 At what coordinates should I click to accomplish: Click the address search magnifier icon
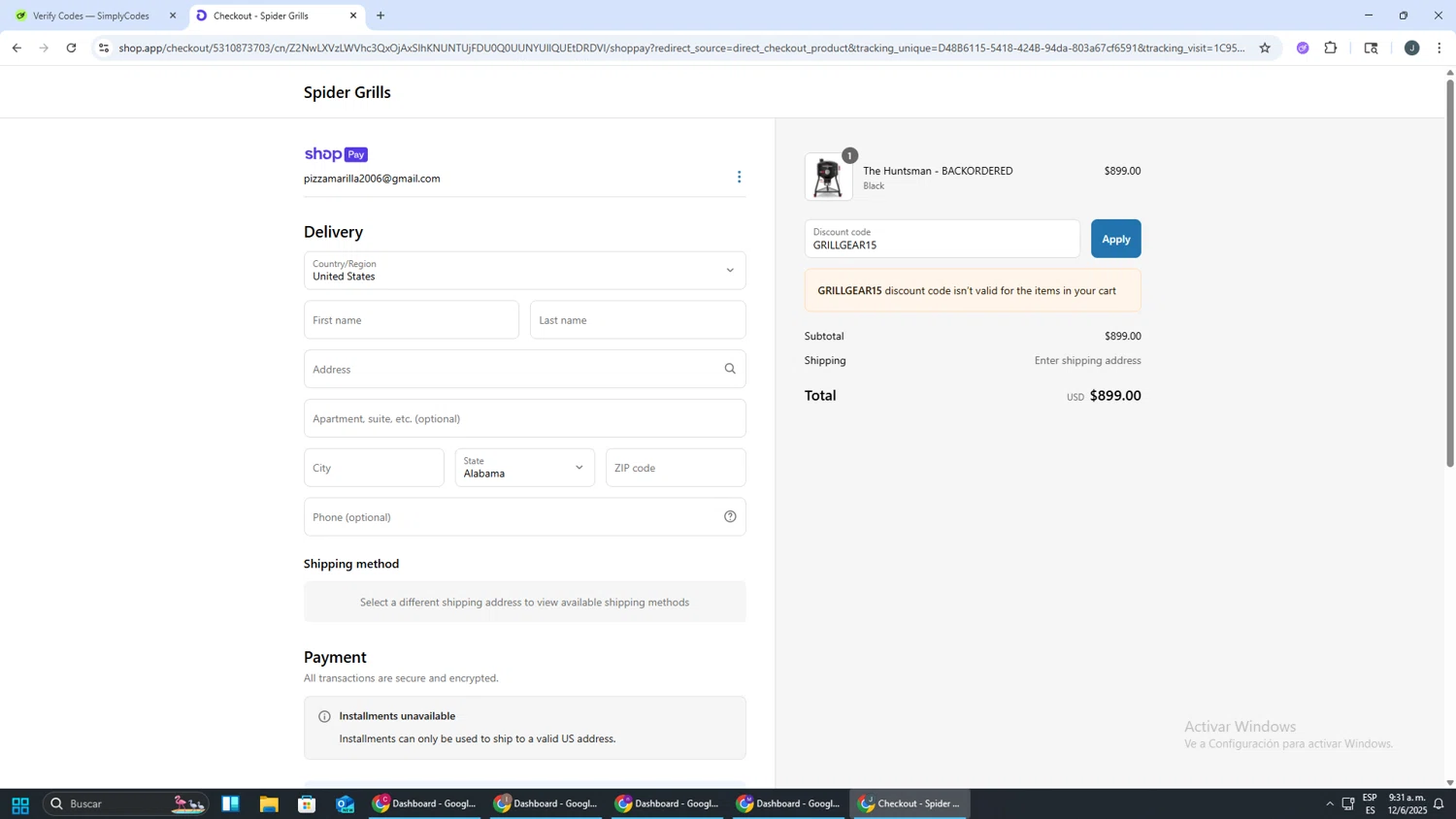(730, 369)
